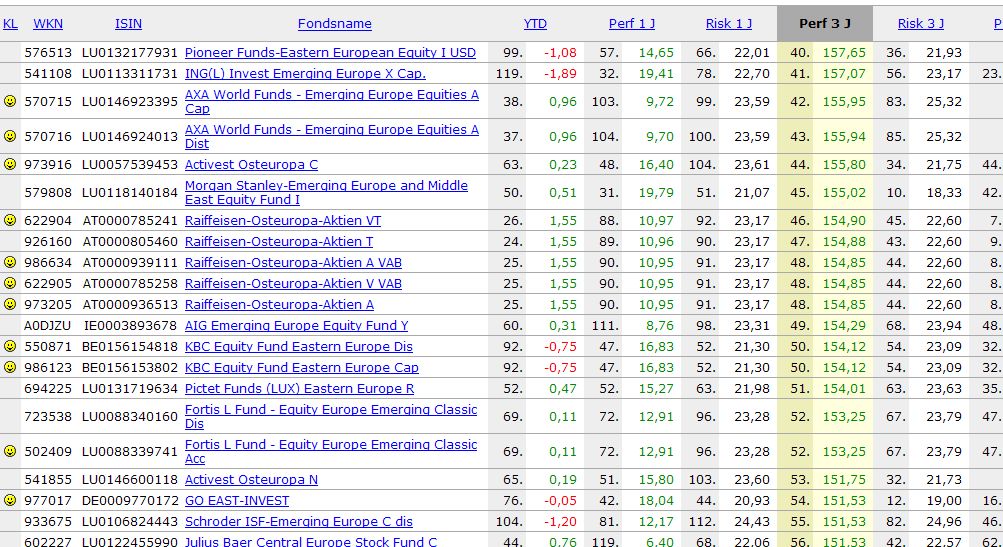This screenshot has width=1003, height=547.
Task: Open Pictet Funds (LUX) Eastern Europe R
Action: point(299,389)
